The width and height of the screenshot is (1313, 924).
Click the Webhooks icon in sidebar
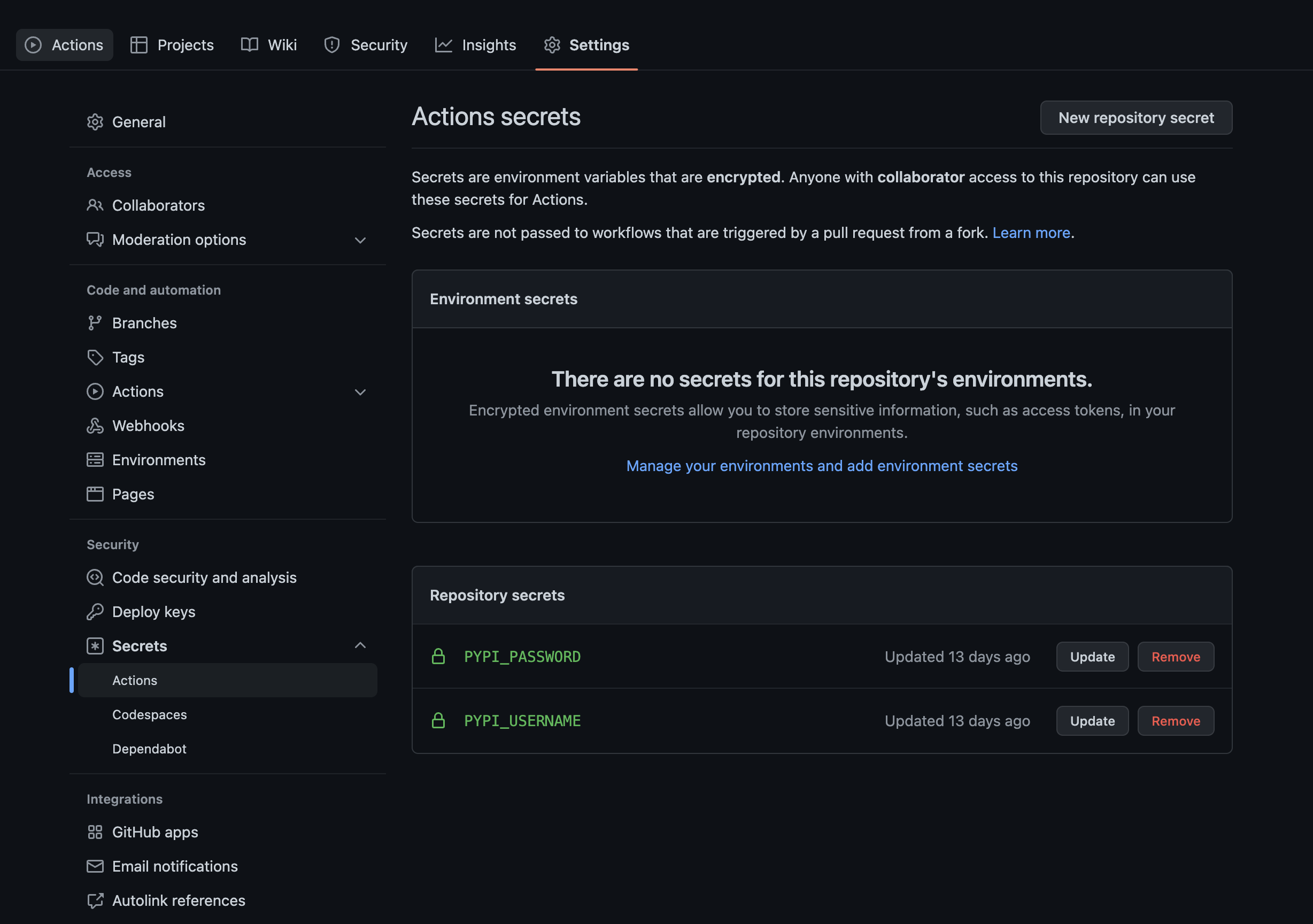coord(95,426)
